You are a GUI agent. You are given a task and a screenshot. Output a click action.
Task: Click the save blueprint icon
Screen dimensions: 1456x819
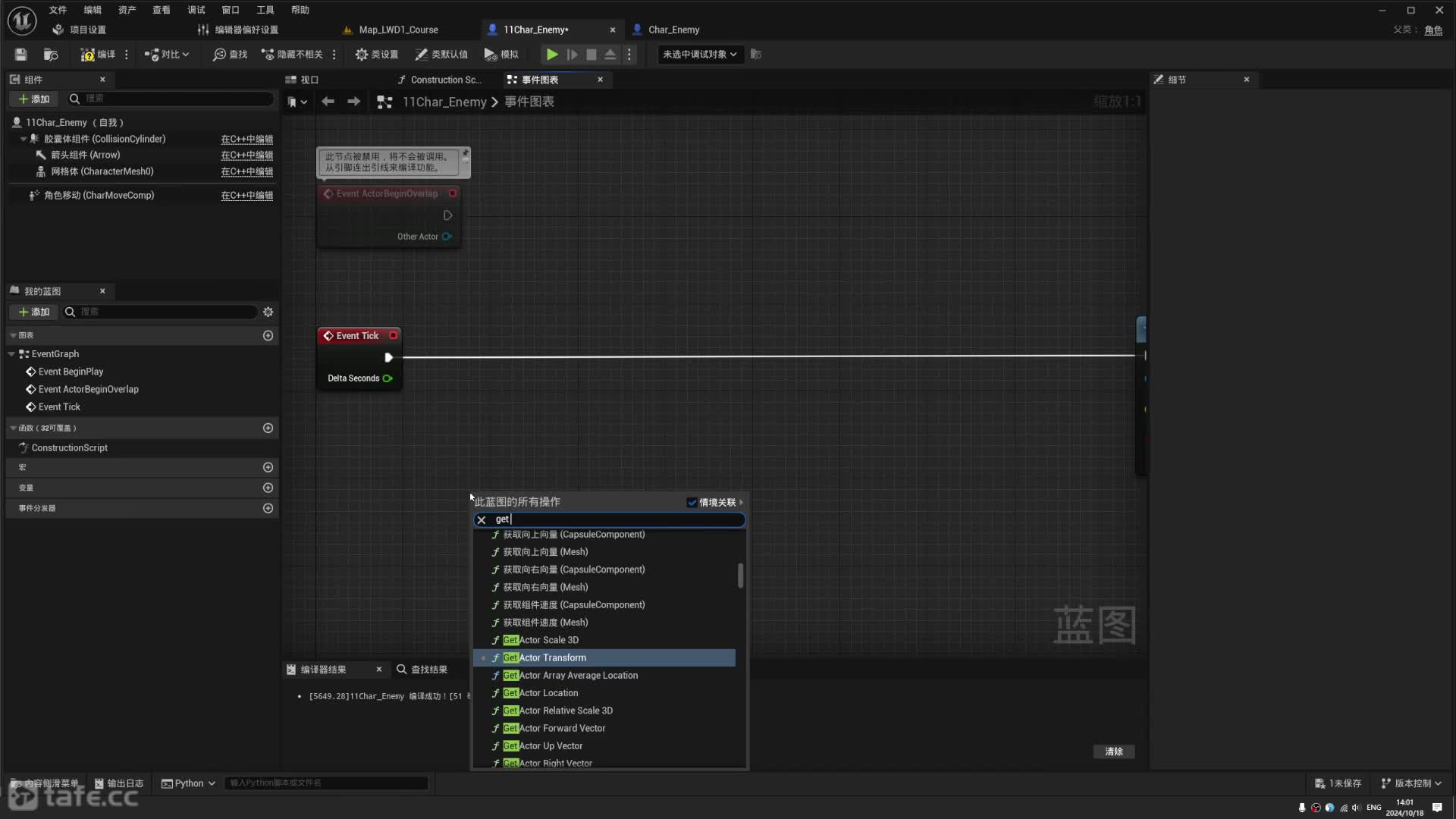[20, 54]
